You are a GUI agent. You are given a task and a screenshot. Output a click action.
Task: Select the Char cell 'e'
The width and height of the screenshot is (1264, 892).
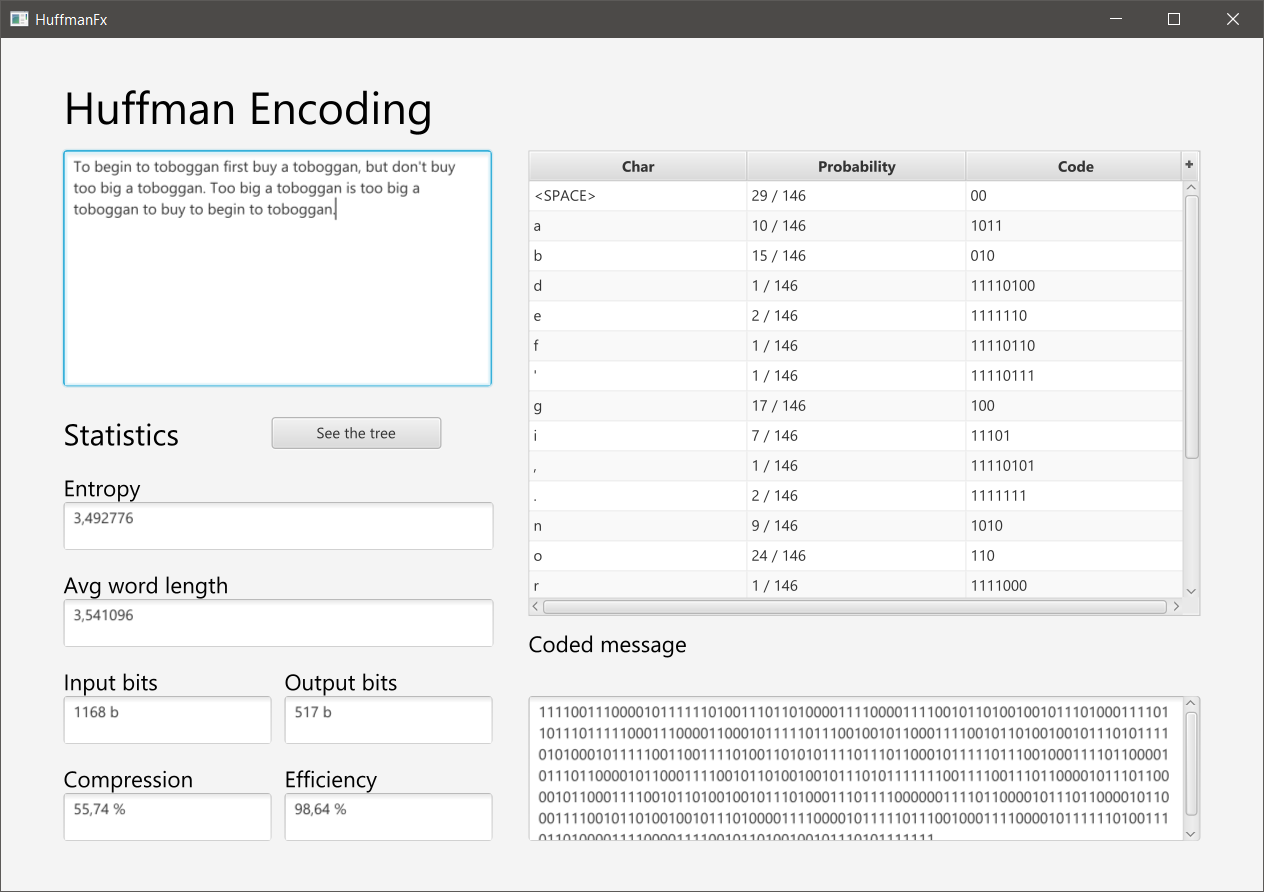click(x=638, y=316)
